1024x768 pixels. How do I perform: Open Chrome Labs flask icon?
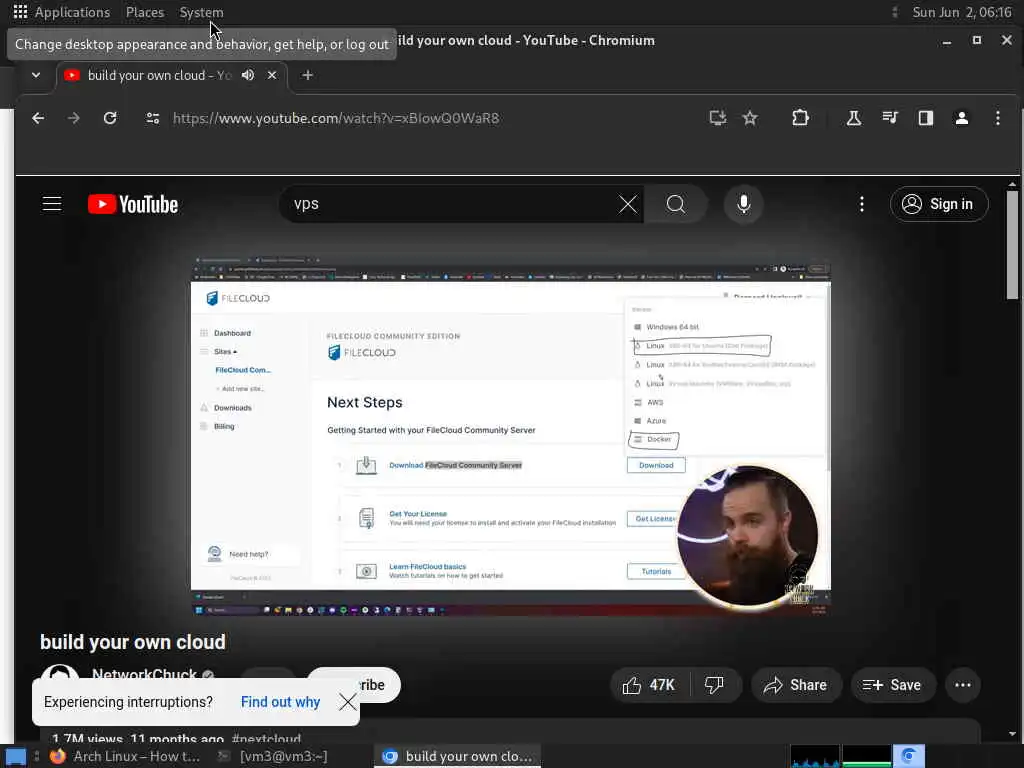point(854,118)
